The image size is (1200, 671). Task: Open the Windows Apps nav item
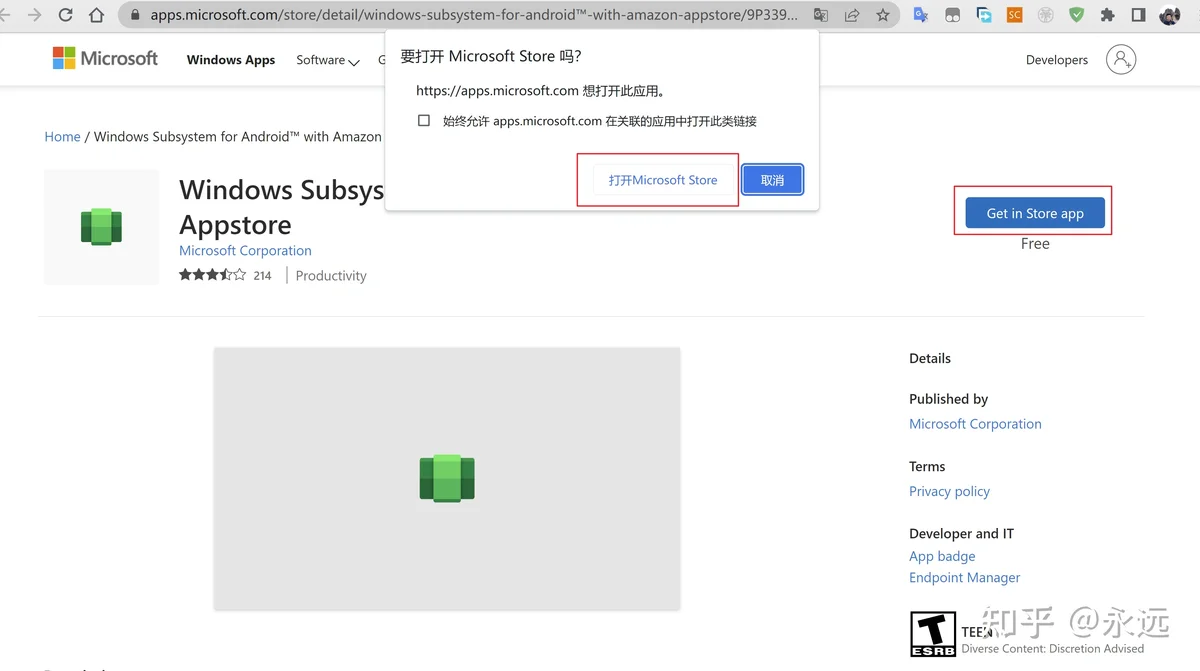pos(231,60)
